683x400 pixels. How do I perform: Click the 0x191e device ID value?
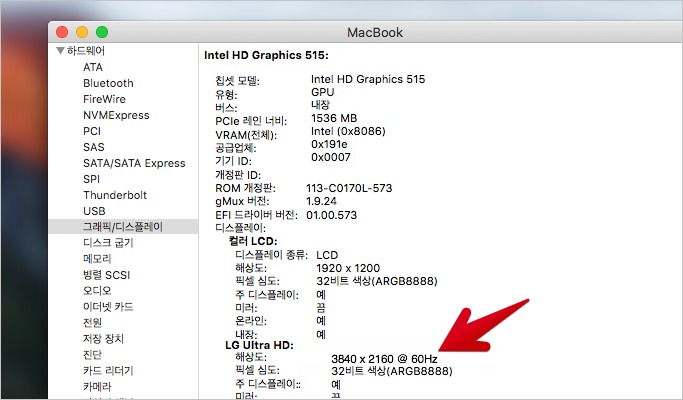pyautogui.click(x=329, y=144)
